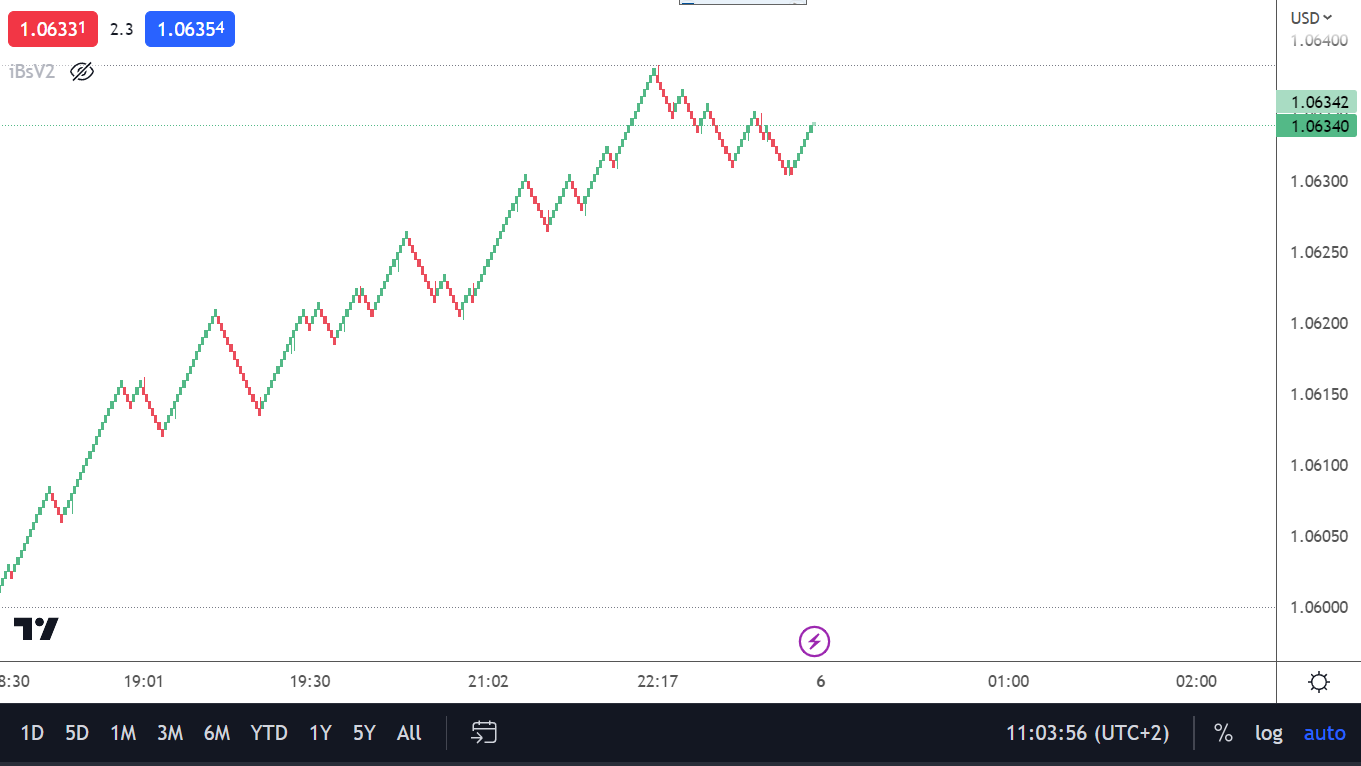1361x766 pixels.
Task: Click the 1.06340 current price label
Action: click(1316, 126)
